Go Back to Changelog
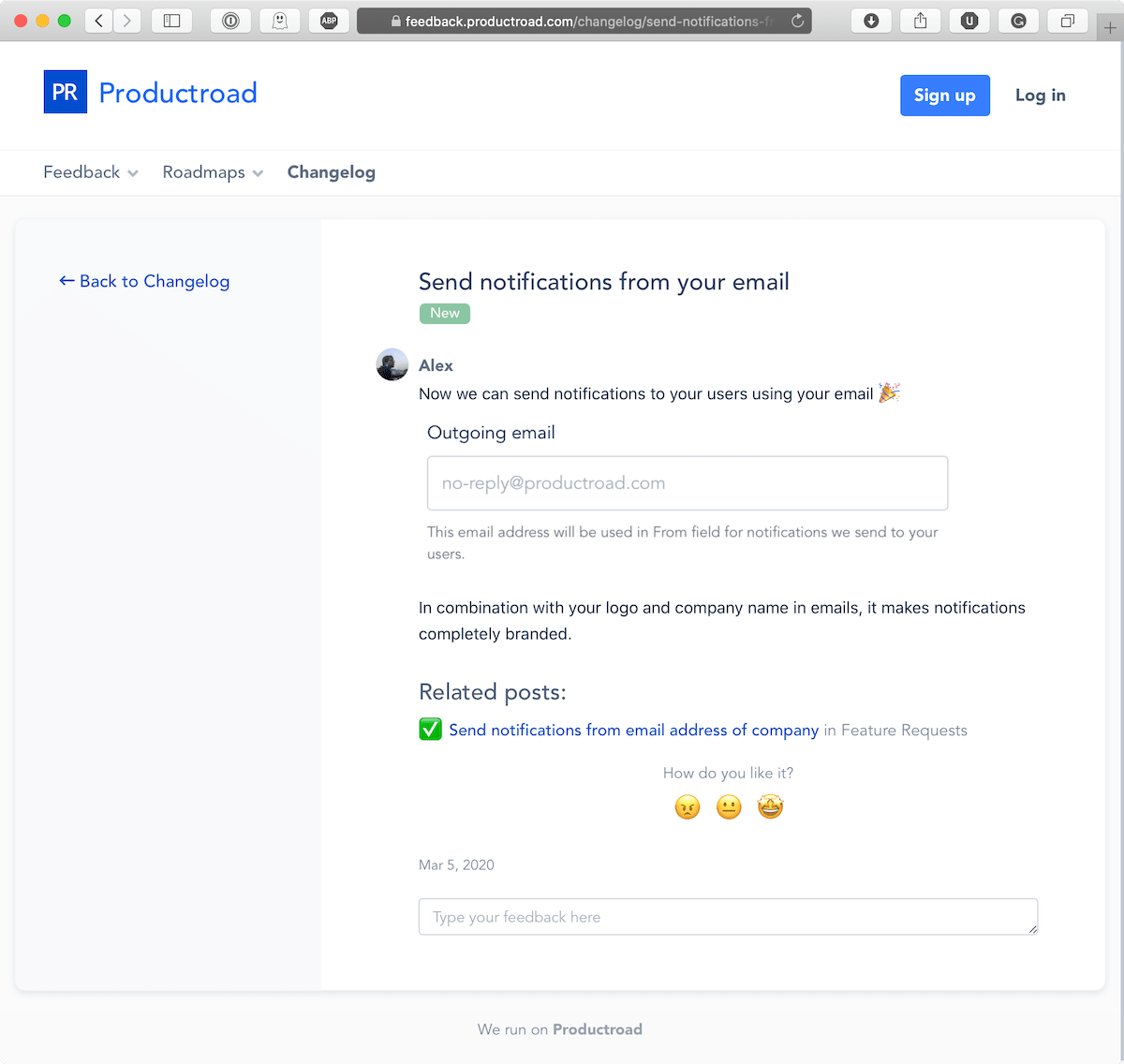The width and height of the screenshot is (1124, 1064). tap(144, 281)
